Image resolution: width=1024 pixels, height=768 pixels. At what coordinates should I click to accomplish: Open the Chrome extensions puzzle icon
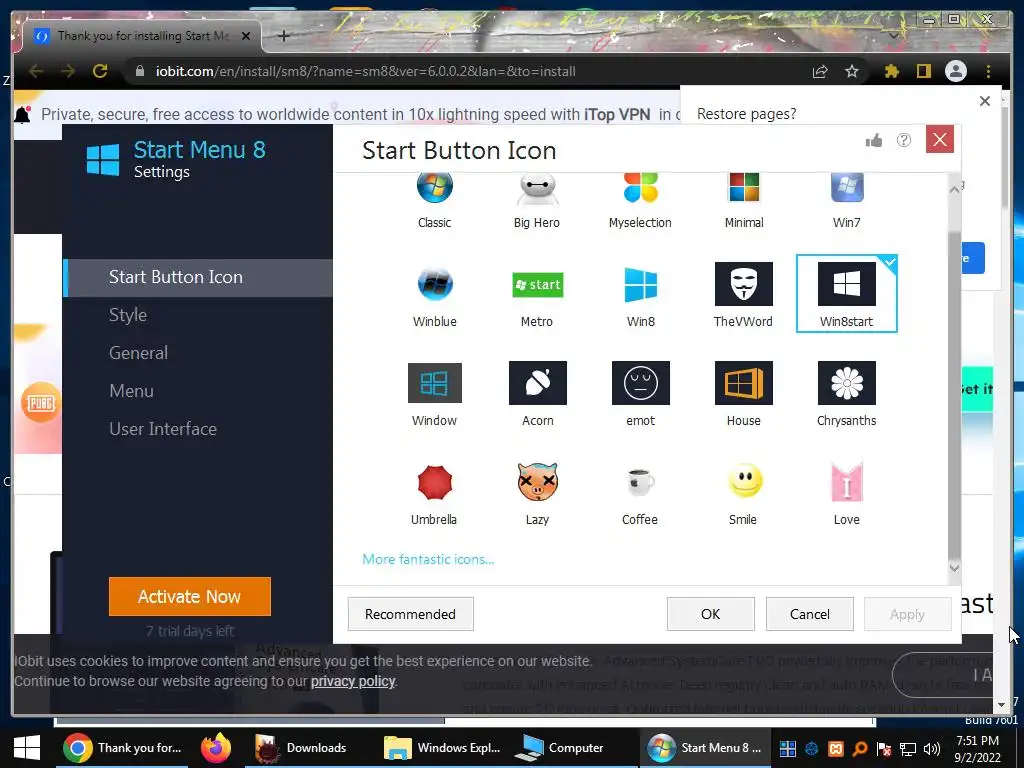pos(891,71)
